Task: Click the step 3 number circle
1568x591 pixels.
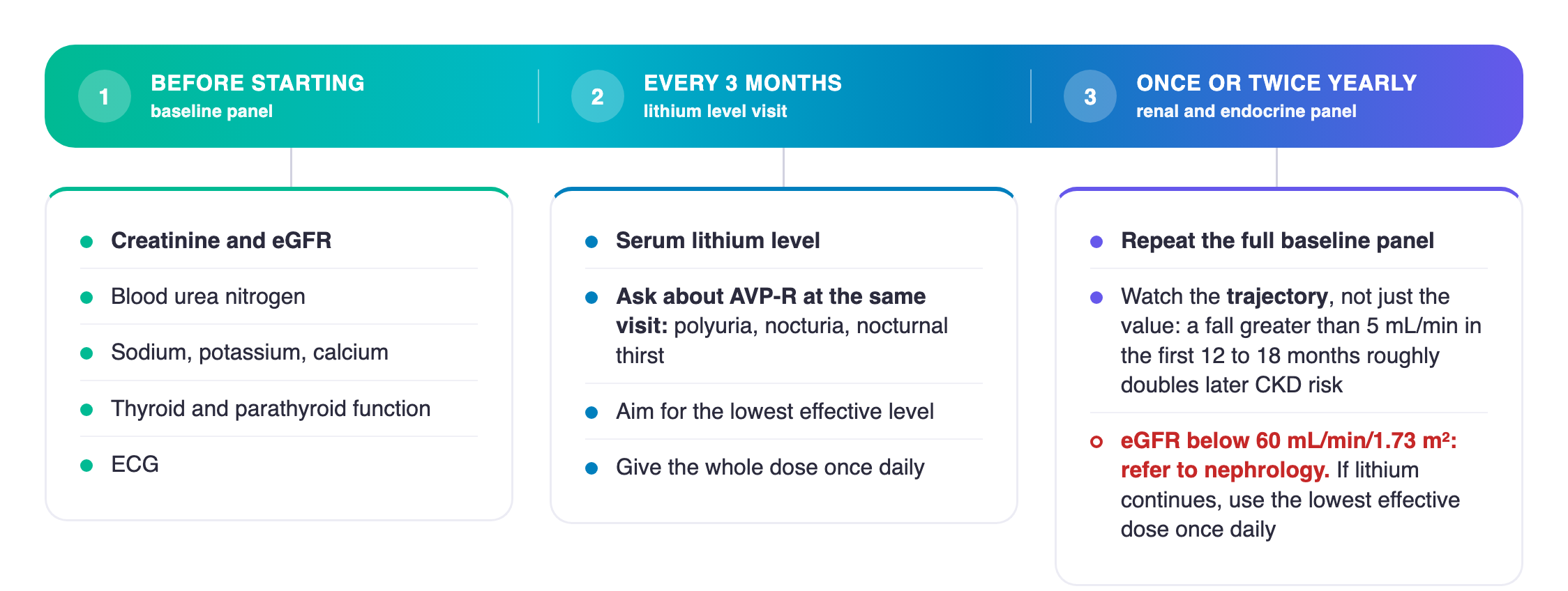Action: [1090, 96]
